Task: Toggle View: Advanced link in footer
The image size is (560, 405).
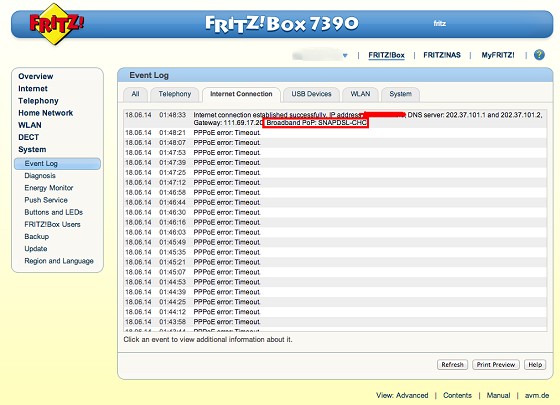Action: pyautogui.click(x=402, y=395)
